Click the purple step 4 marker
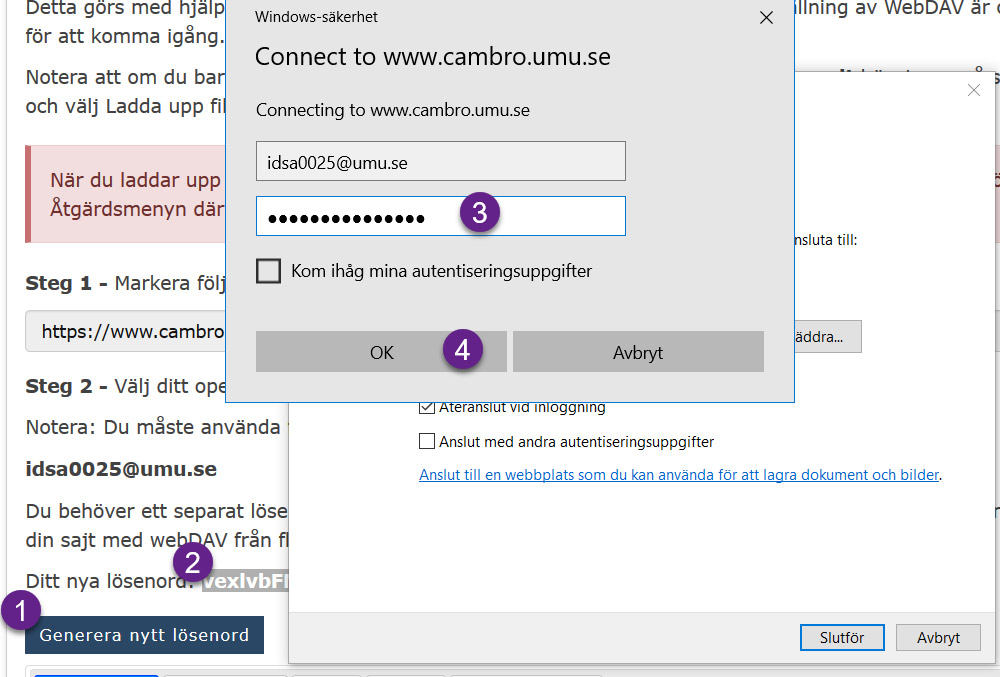 click(x=462, y=349)
